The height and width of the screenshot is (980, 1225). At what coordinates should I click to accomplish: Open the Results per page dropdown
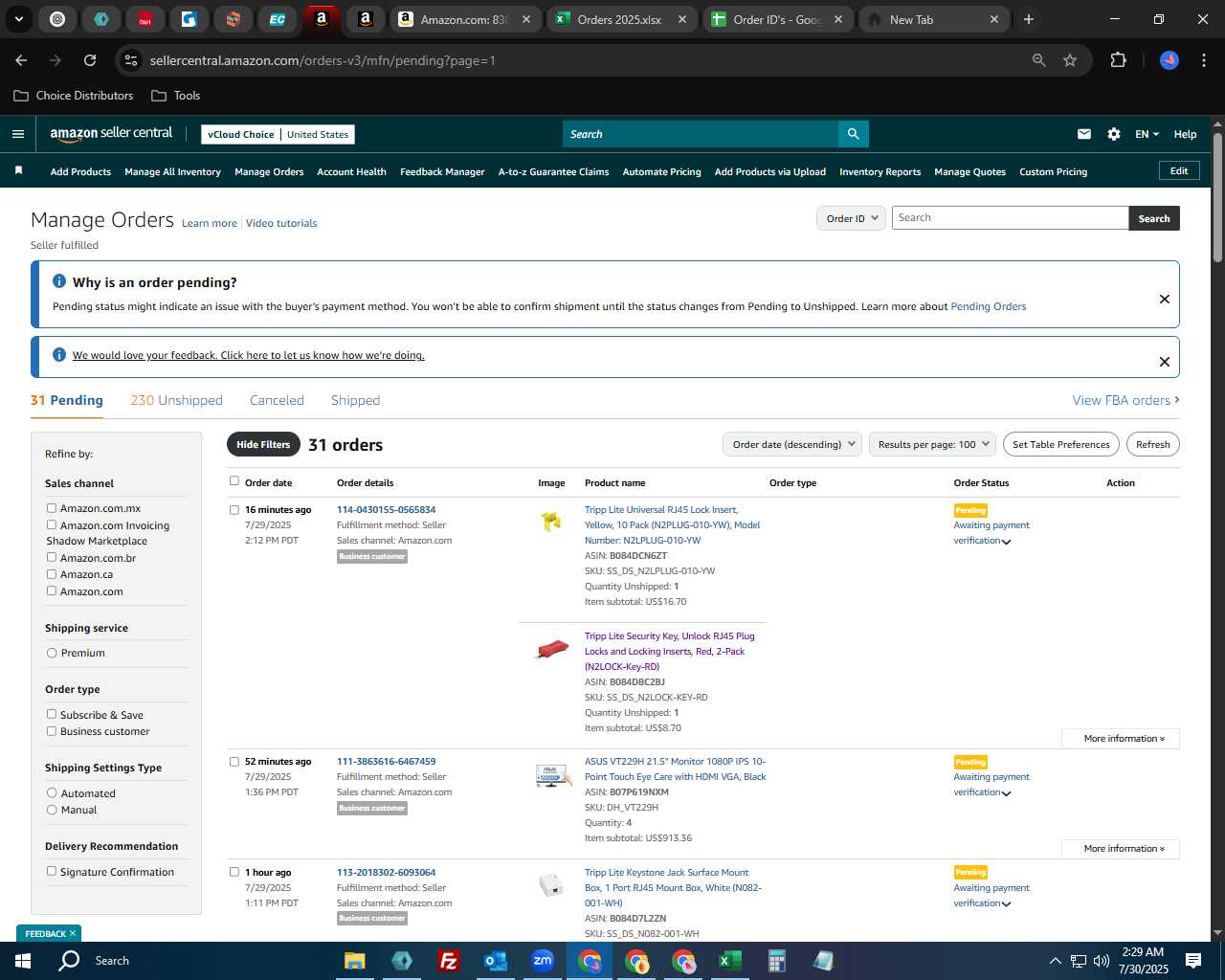[x=932, y=444]
